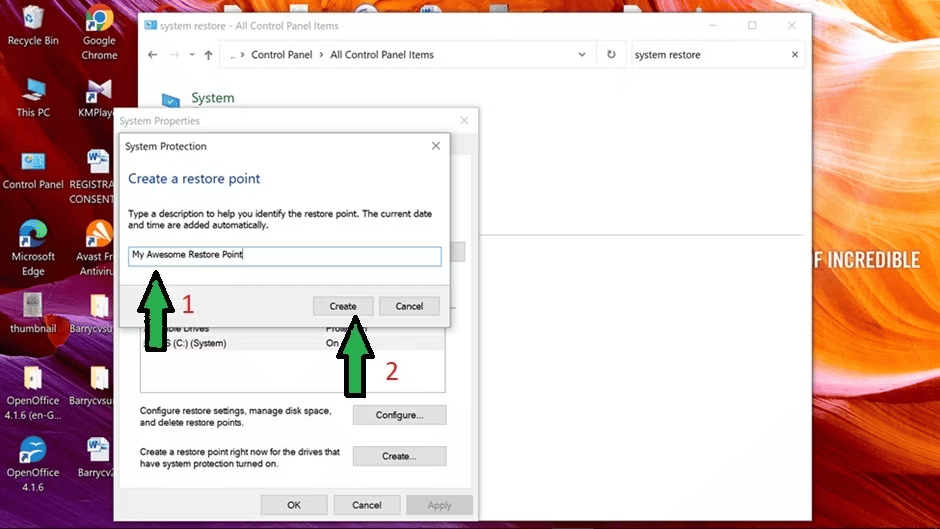Image resolution: width=940 pixels, height=529 pixels.
Task: Click Create in restore point dialog
Action: [343, 306]
